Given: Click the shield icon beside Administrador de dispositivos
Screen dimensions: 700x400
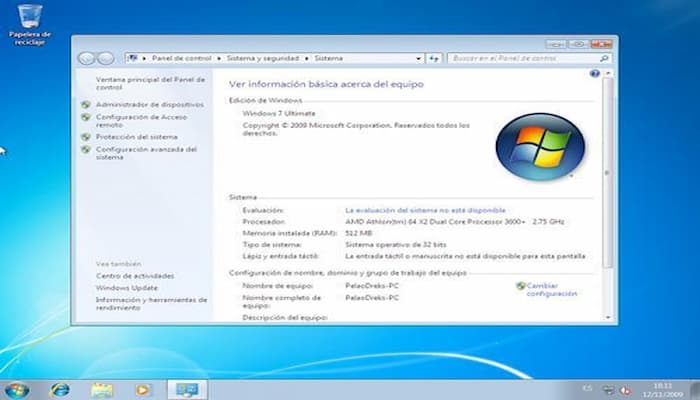Looking at the screenshot, I should [x=86, y=104].
